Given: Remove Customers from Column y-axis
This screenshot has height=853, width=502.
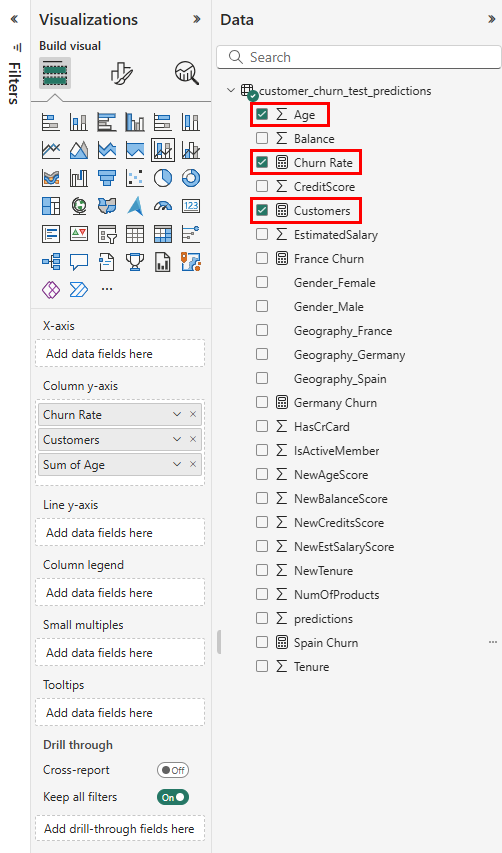Looking at the screenshot, I should pos(193,440).
